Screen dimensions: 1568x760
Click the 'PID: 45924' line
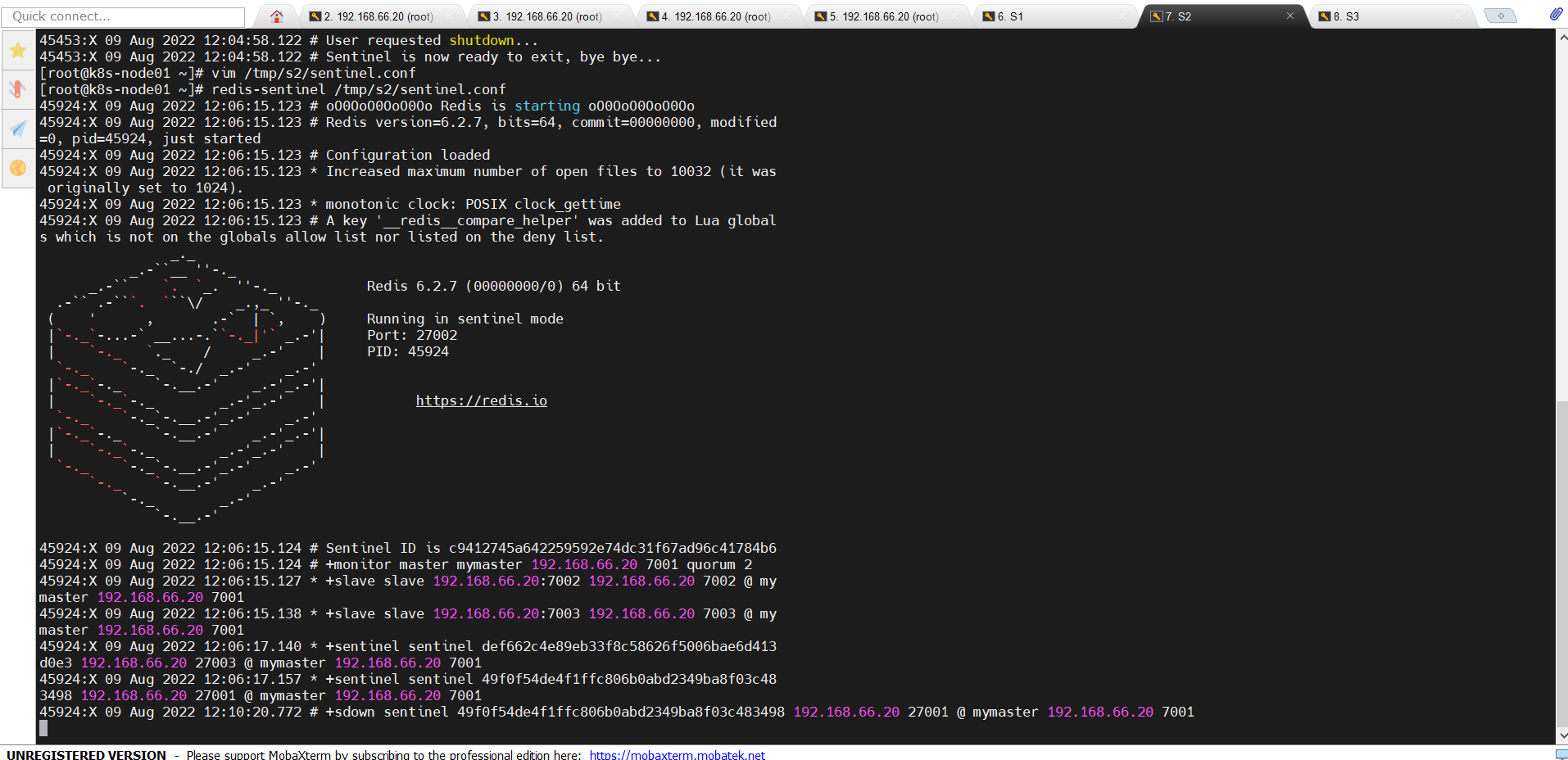[408, 351]
